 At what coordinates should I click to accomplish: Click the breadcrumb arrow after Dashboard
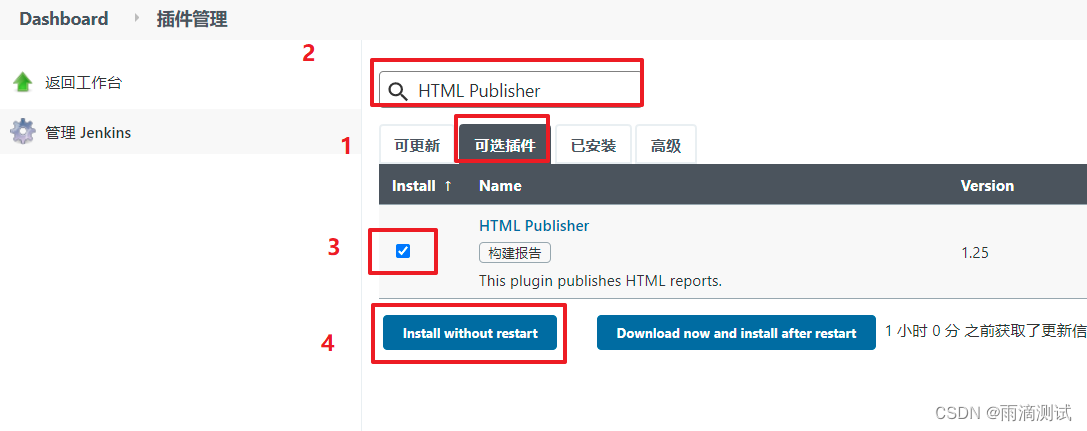[137, 19]
